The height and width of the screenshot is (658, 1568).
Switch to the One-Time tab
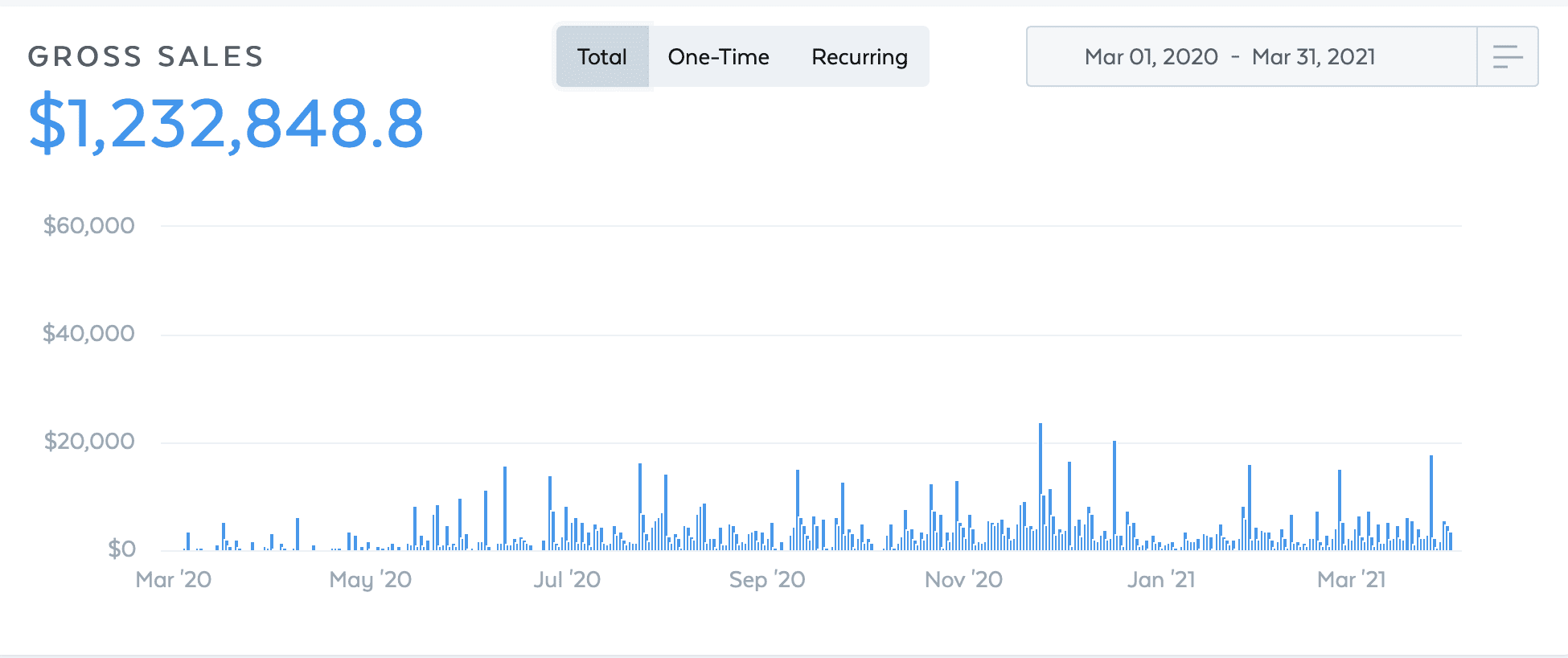[718, 57]
